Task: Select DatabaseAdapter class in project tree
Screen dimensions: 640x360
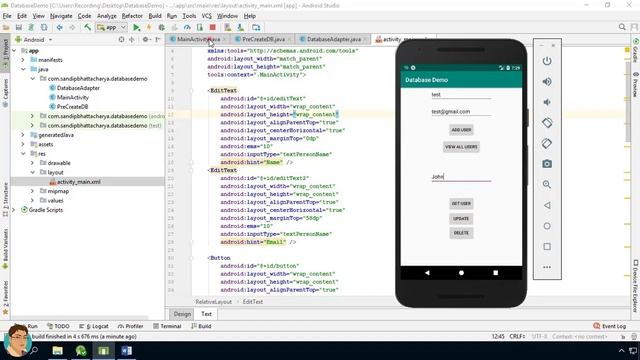Action: click(x=78, y=88)
